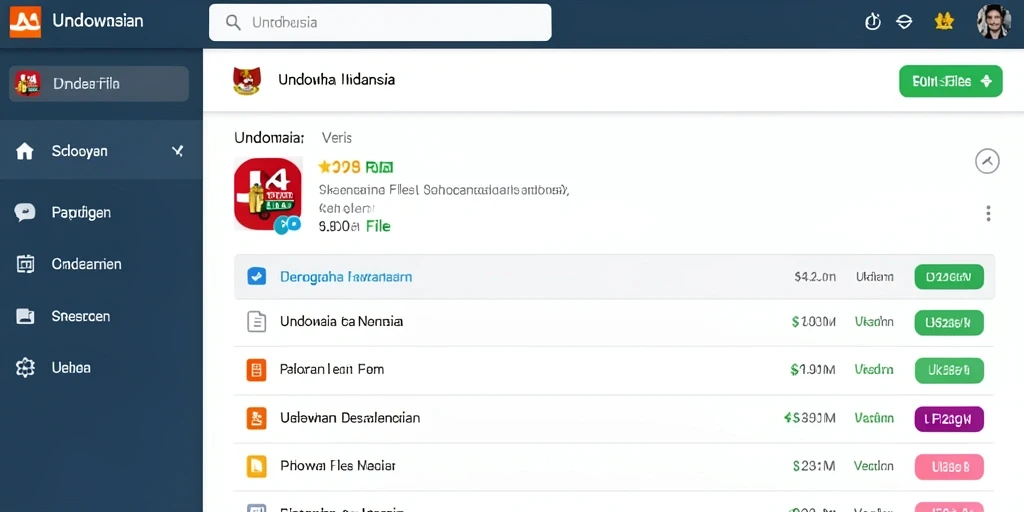Screen dimensions: 1024x512
Task: Focus the Untdhasia search field
Action: pyautogui.click(x=380, y=22)
